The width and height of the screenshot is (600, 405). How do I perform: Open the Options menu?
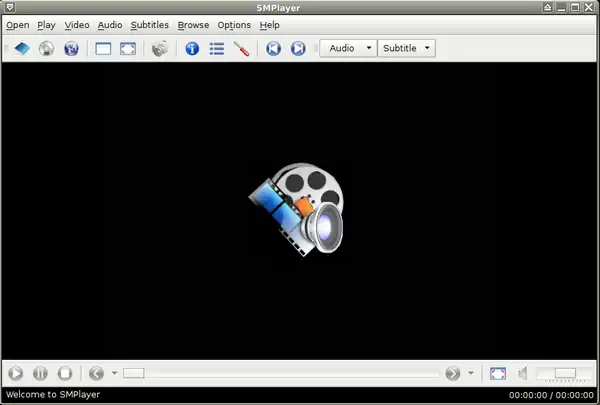coord(234,24)
